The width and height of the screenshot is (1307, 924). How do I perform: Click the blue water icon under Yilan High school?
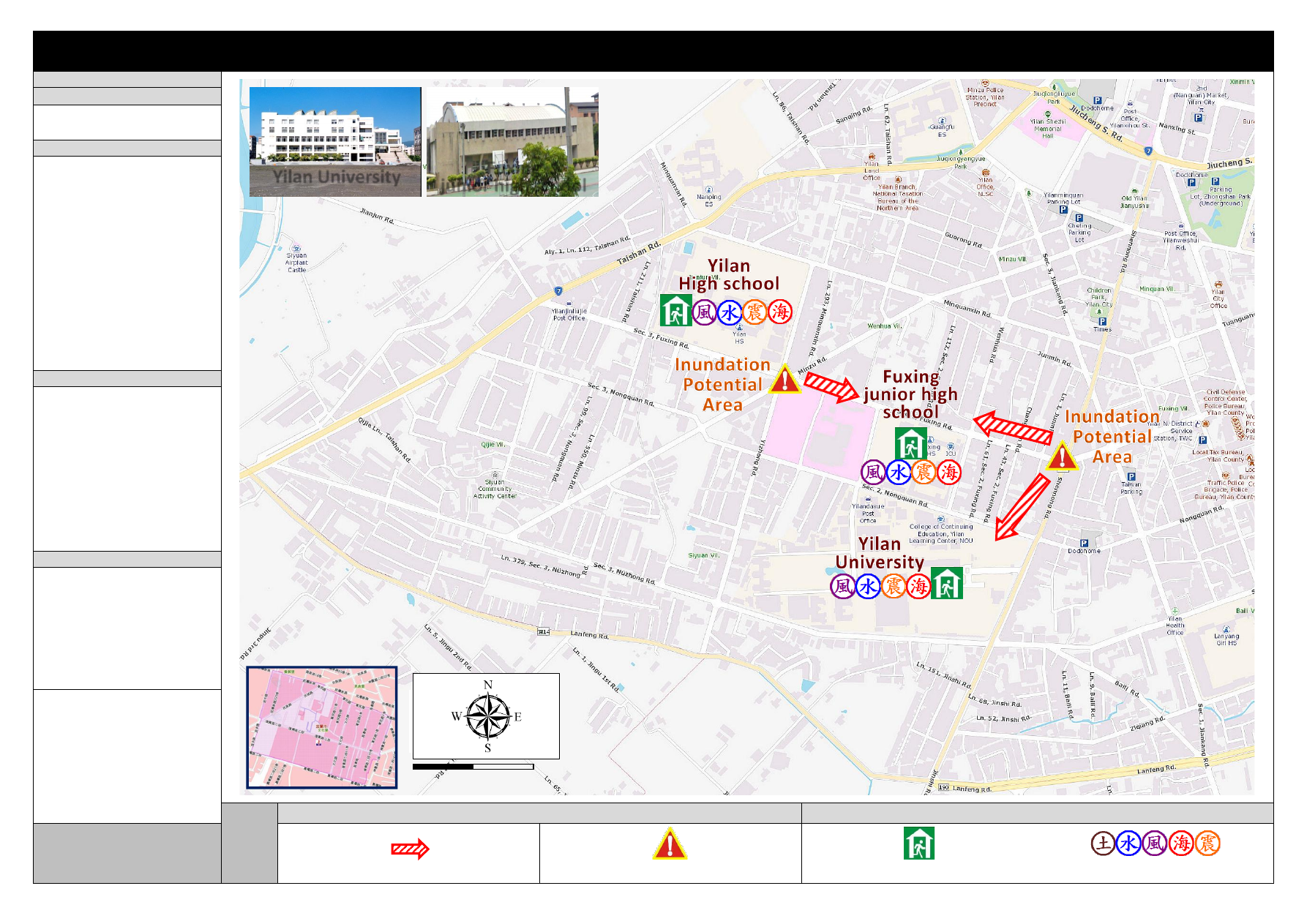pos(730,313)
